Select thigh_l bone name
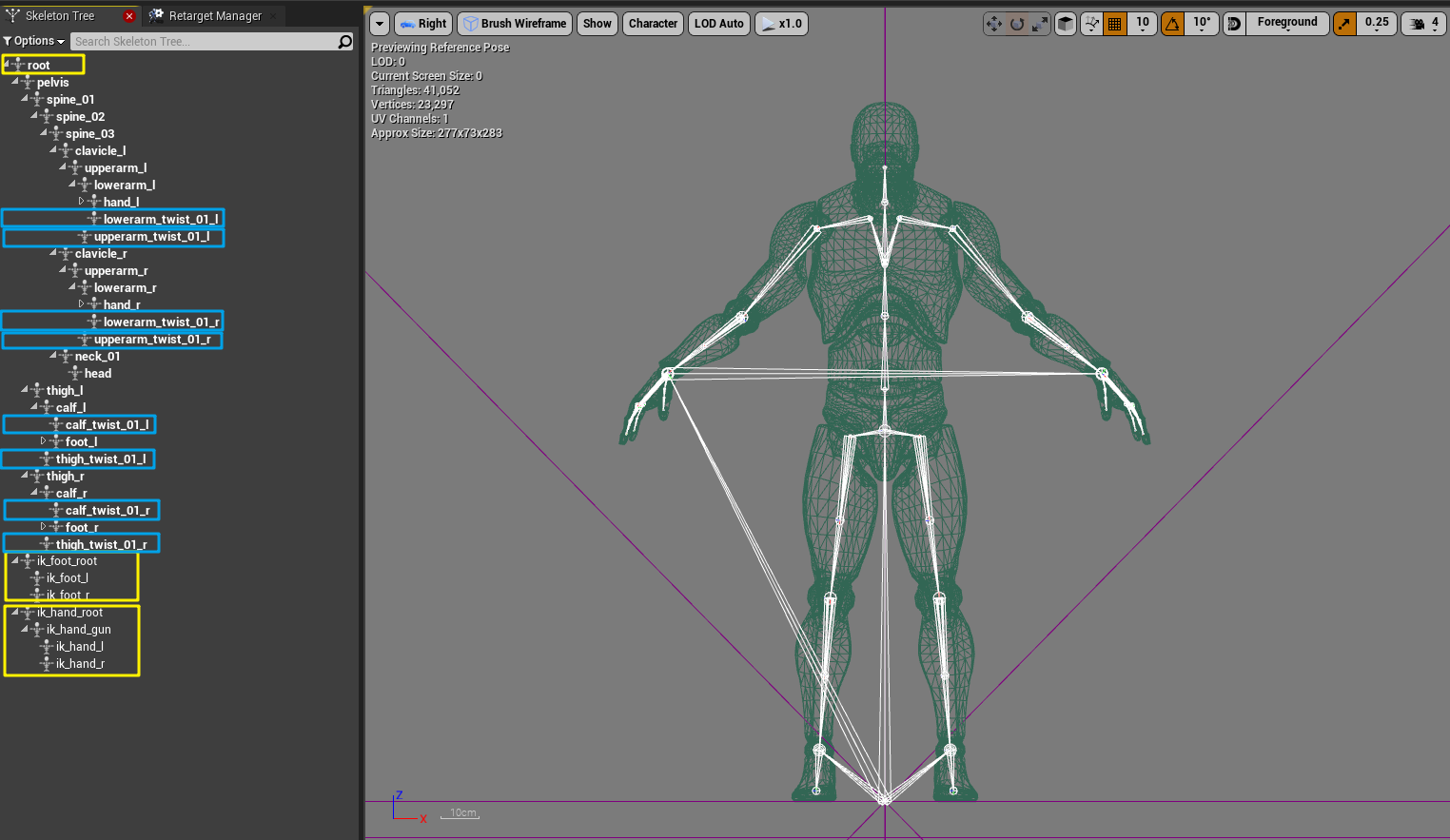Image resolution: width=1450 pixels, height=840 pixels. click(x=65, y=390)
